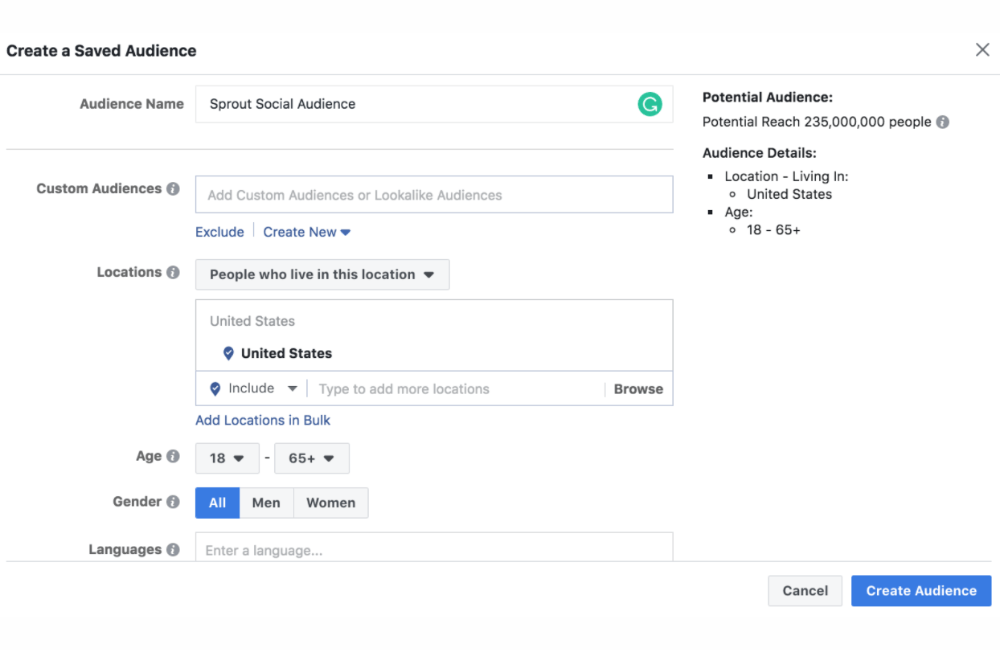Click the bold United States location entry

pyautogui.click(x=286, y=353)
